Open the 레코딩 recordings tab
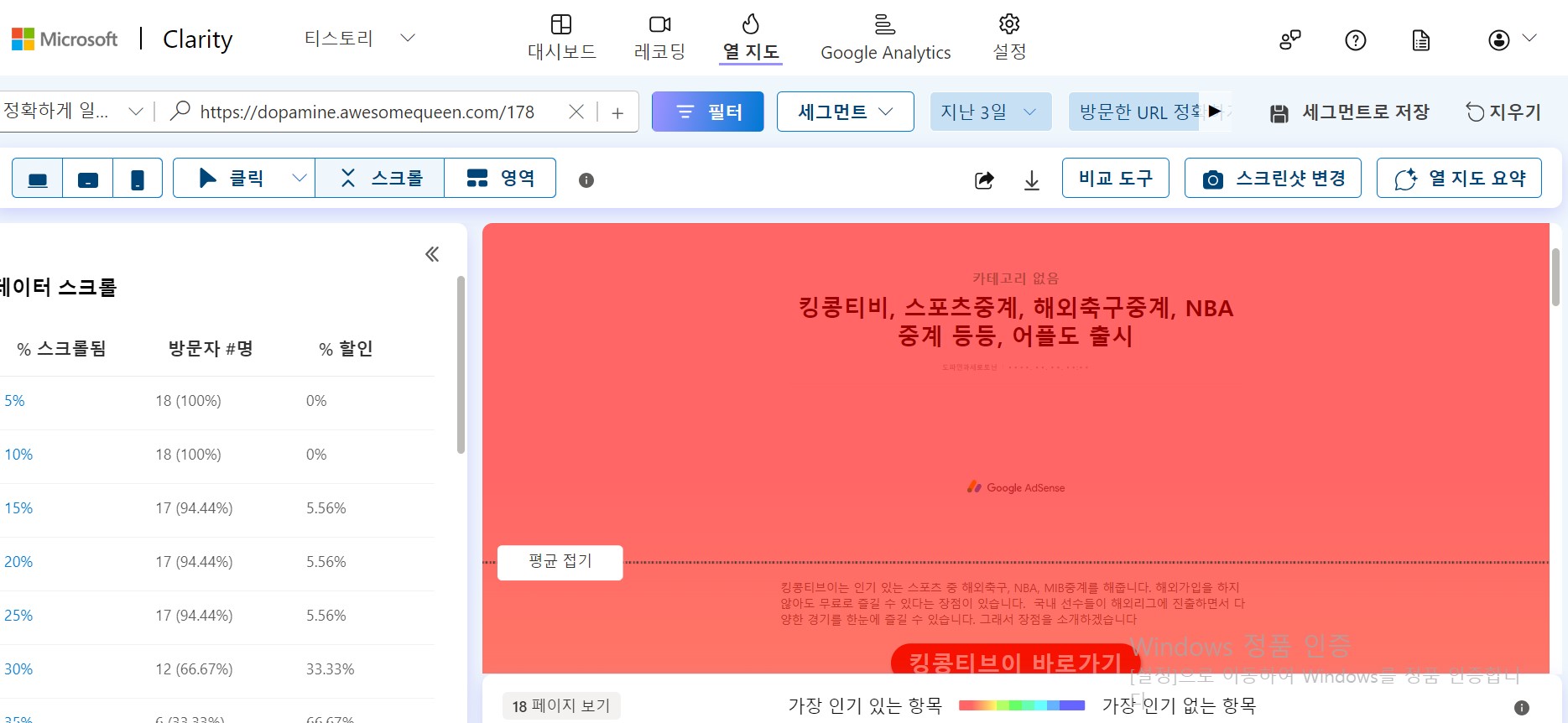The width and height of the screenshot is (1568, 723). coord(660,38)
